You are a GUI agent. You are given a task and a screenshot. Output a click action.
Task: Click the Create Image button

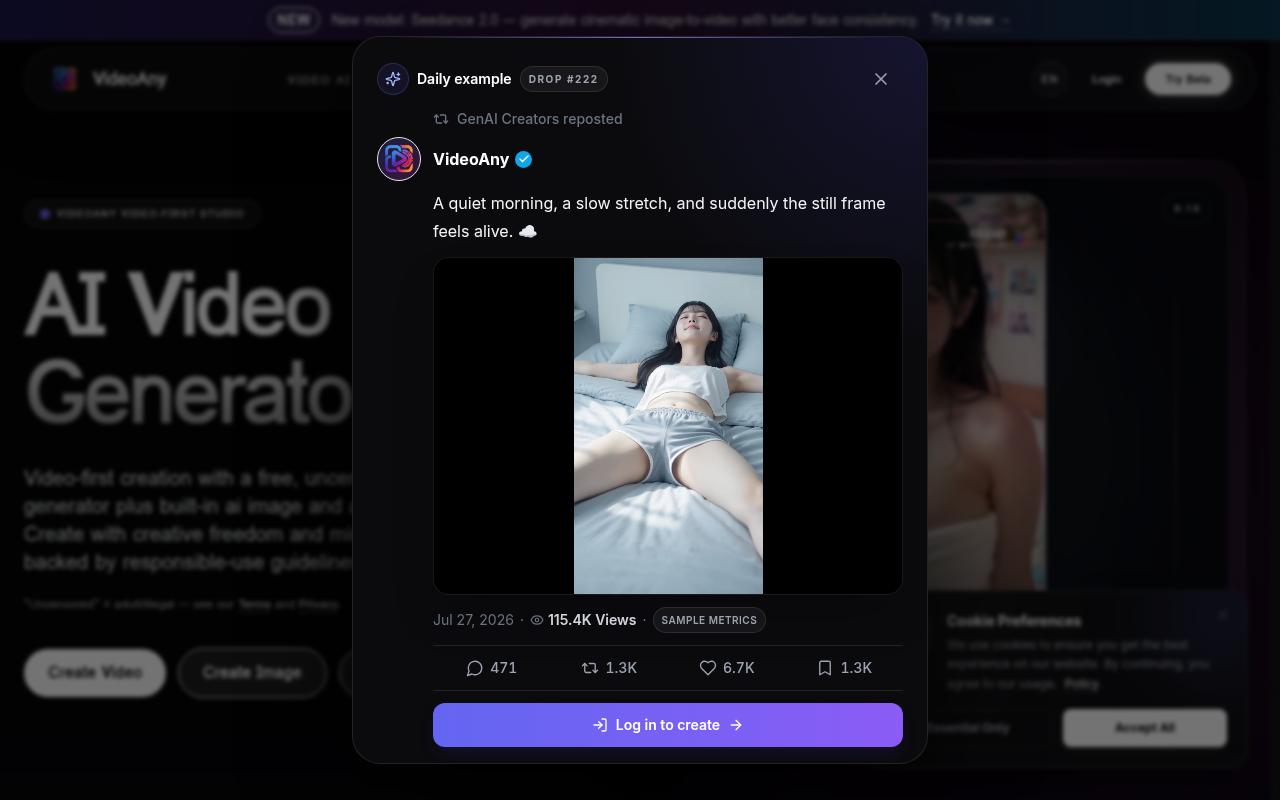click(252, 672)
